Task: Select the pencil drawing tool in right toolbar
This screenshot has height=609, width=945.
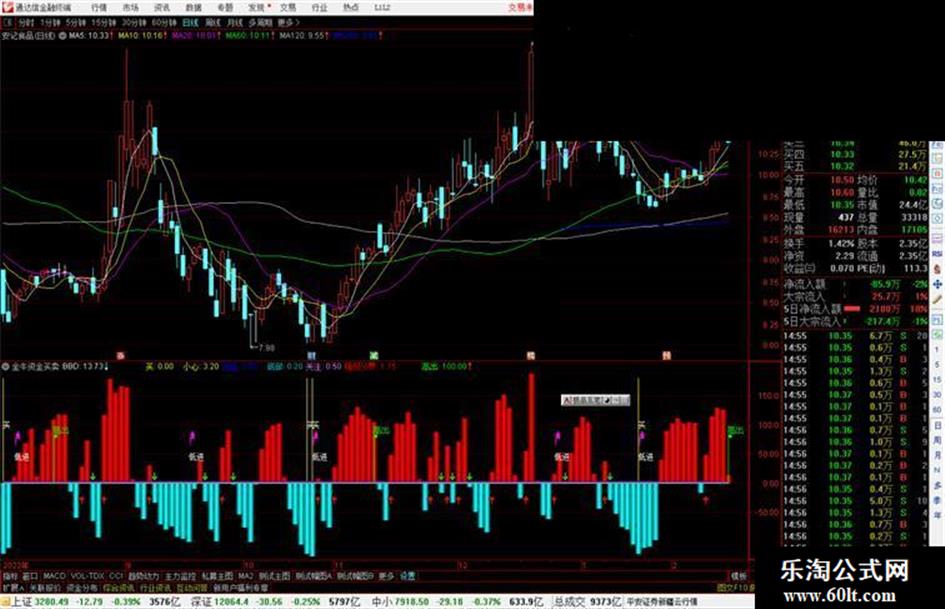Action: click(x=937, y=300)
